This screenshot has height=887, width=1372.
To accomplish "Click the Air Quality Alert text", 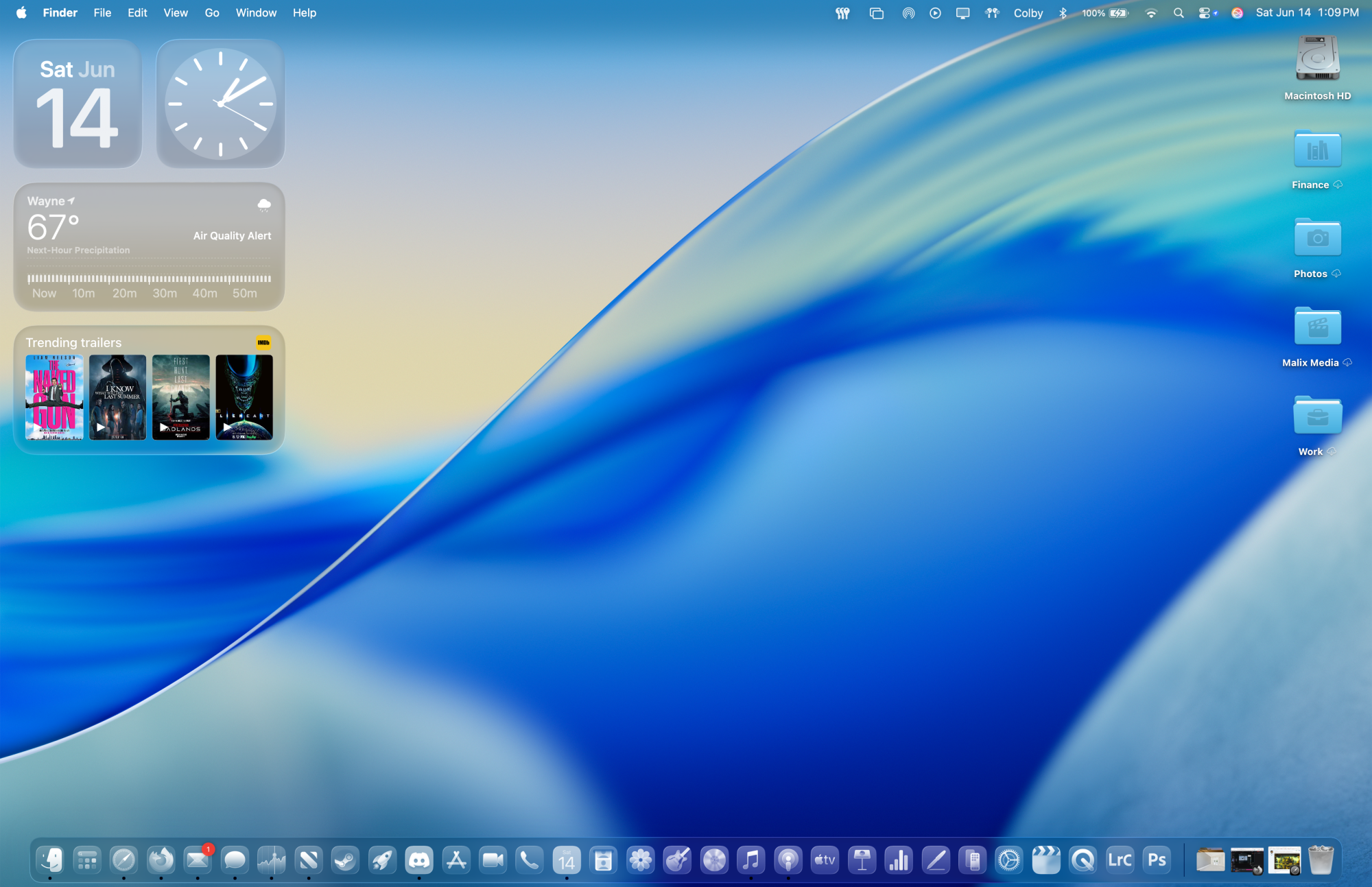I will (x=232, y=235).
